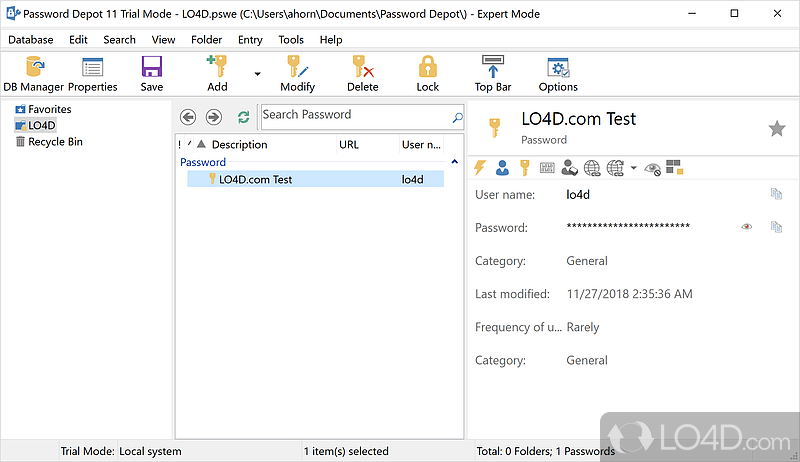Modify the selected entry

[297, 74]
